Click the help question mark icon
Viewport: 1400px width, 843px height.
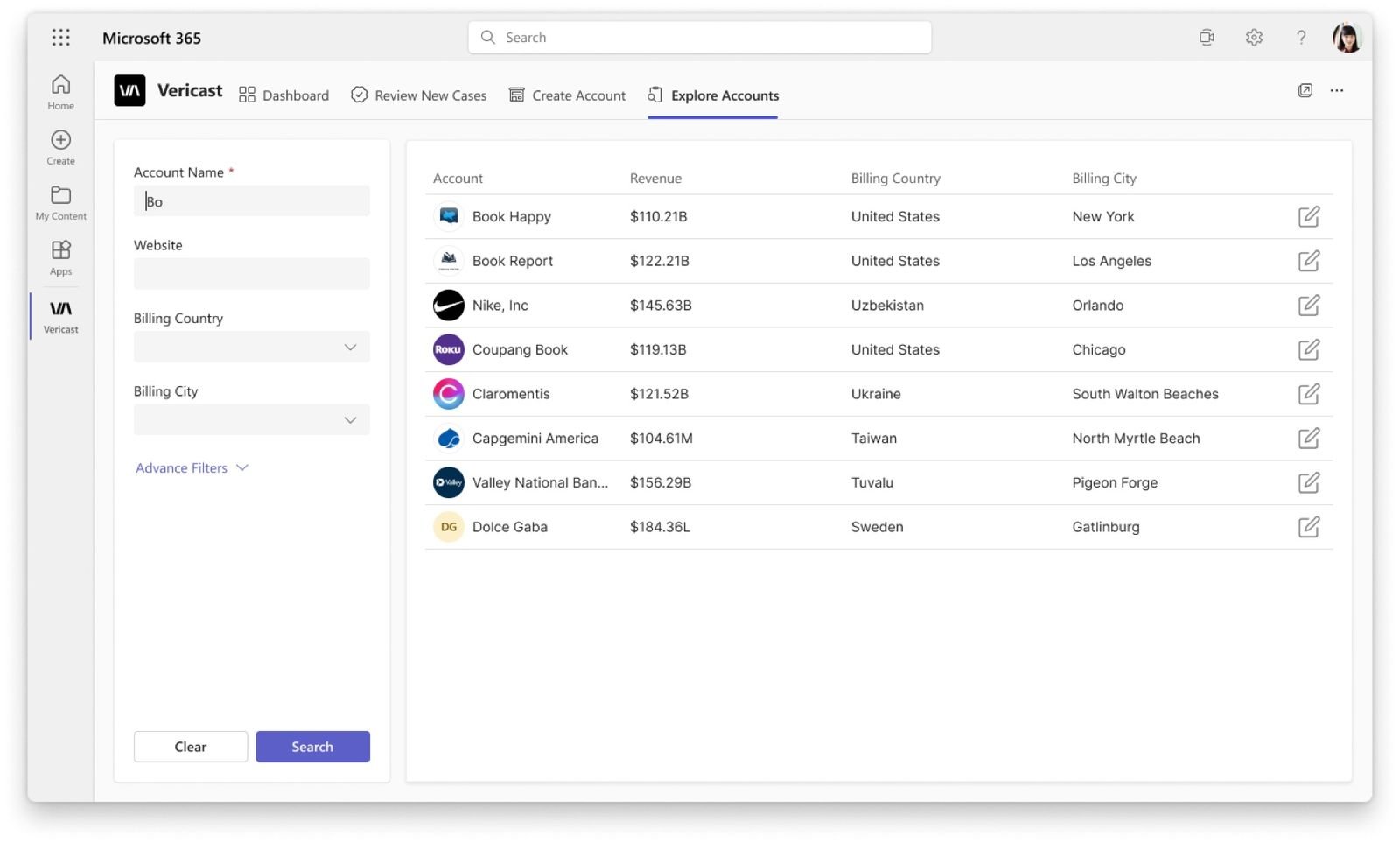pos(1301,37)
